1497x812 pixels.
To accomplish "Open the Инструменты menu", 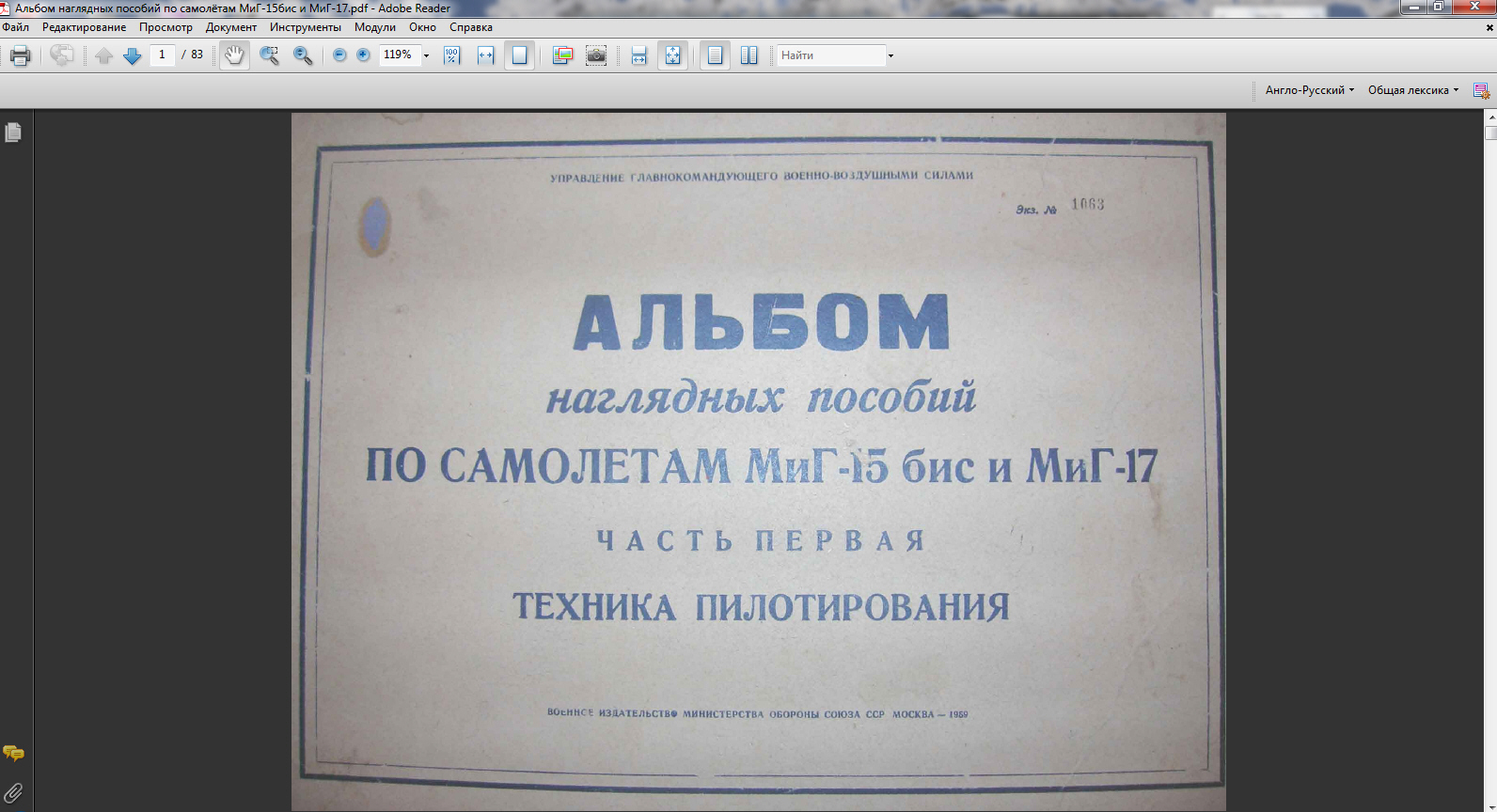I will coord(306,27).
